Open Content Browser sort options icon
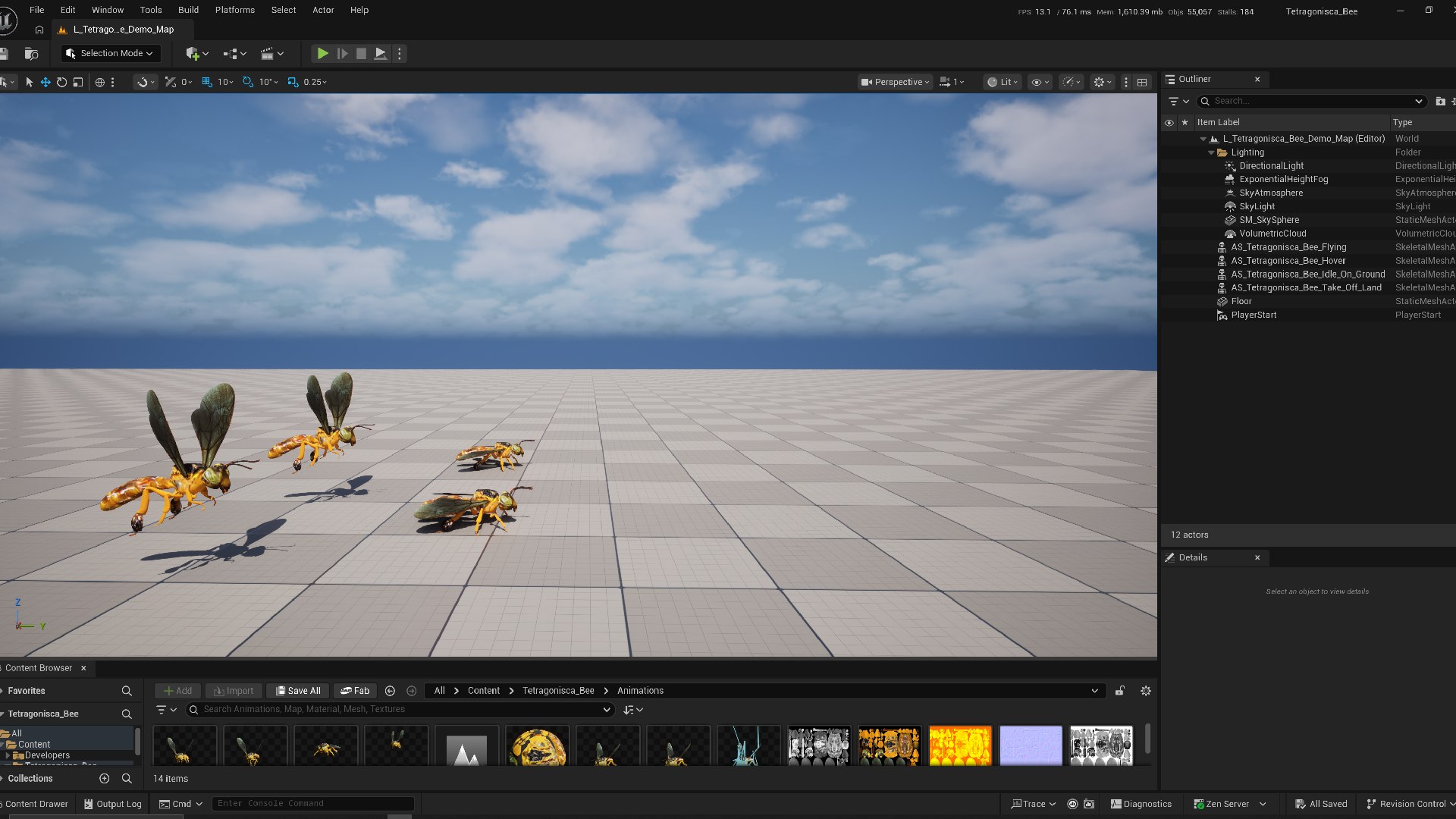 [632, 710]
